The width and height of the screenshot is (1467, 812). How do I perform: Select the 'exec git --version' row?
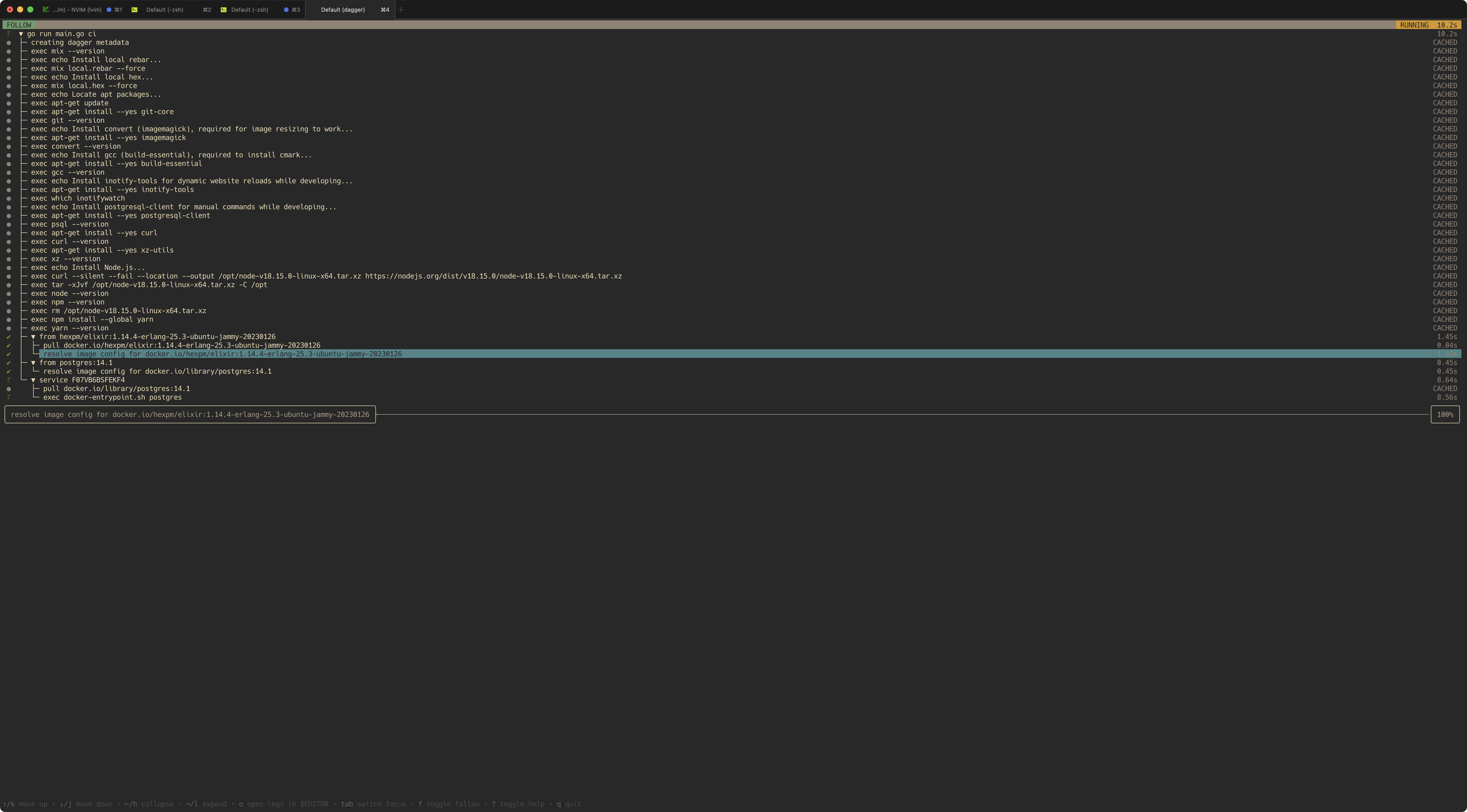pyautogui.click(x=732, y=121)
